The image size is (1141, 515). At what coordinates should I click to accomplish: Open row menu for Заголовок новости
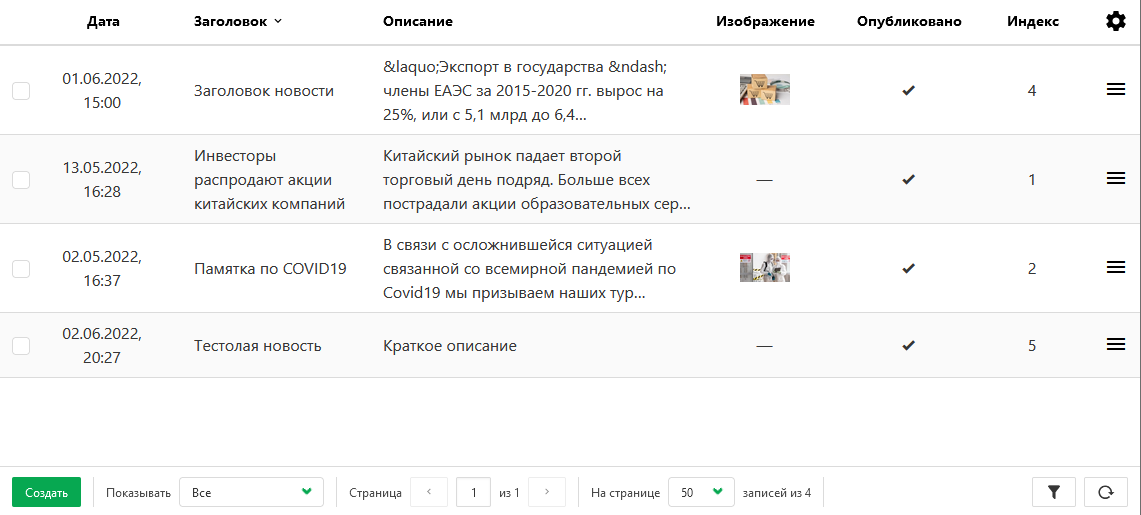(x=1116, y=90)
